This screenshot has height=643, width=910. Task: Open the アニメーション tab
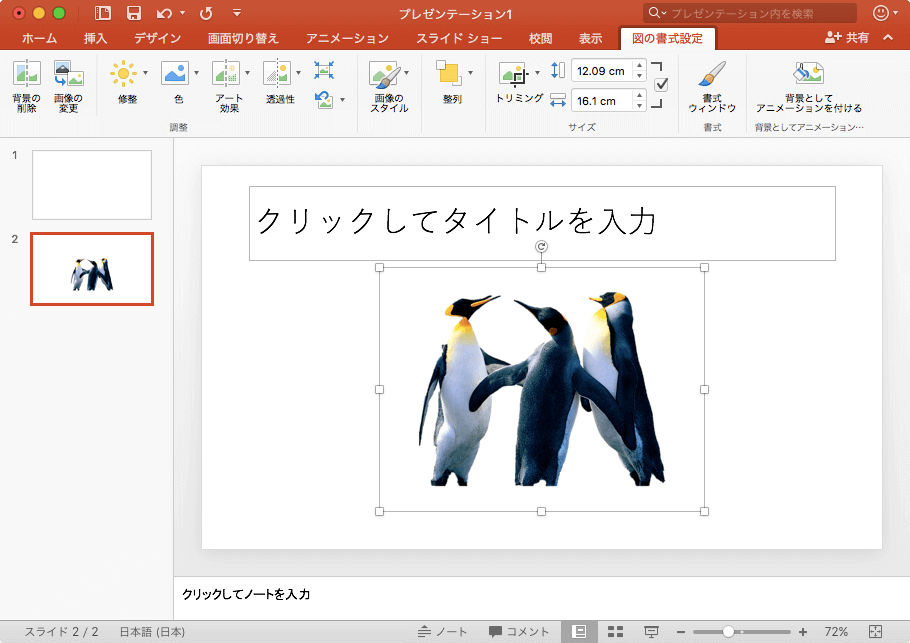pyautogui.click(x=347, y=39)
